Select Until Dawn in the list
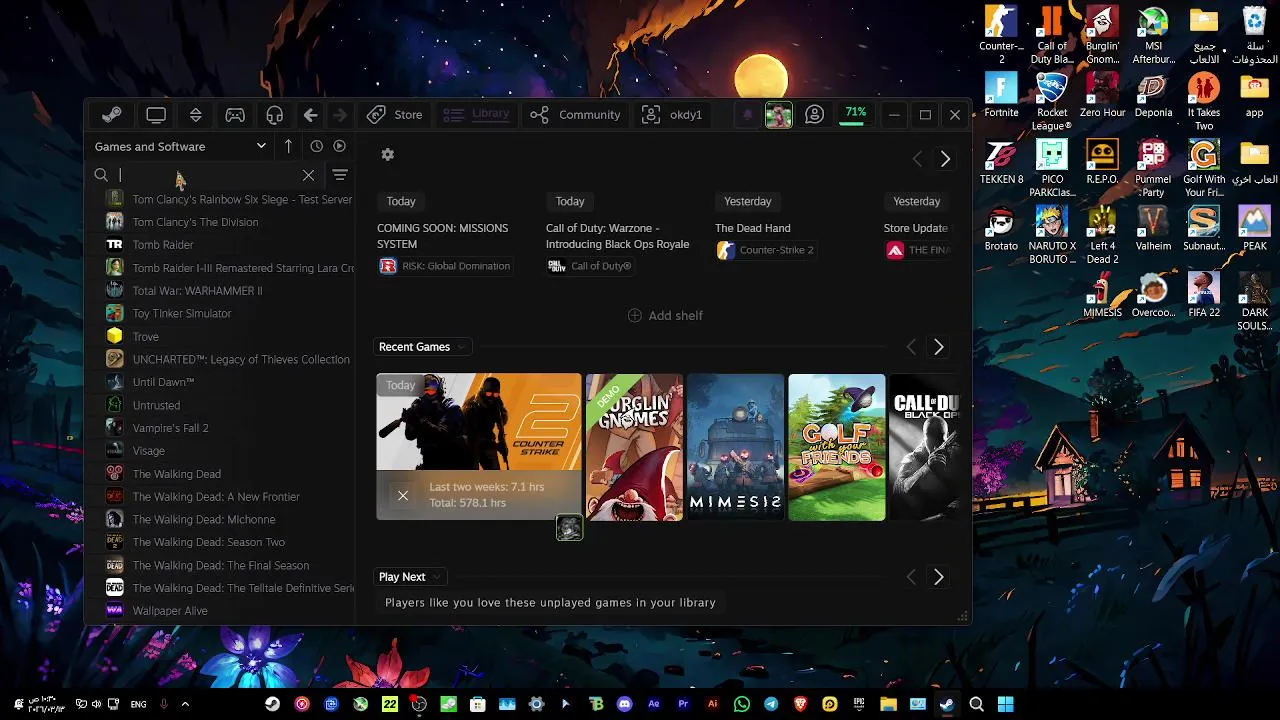Viewport: 1280px width, 720px height. [163, 382]
